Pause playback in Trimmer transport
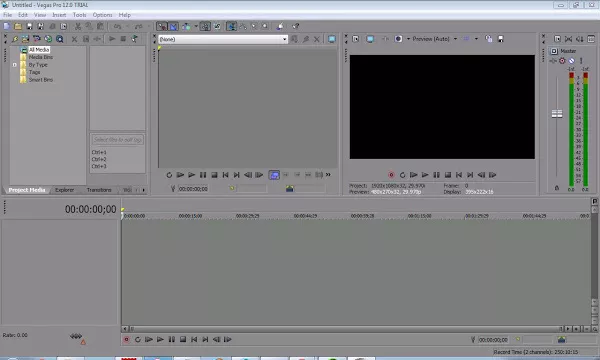 tap(203, 175)
